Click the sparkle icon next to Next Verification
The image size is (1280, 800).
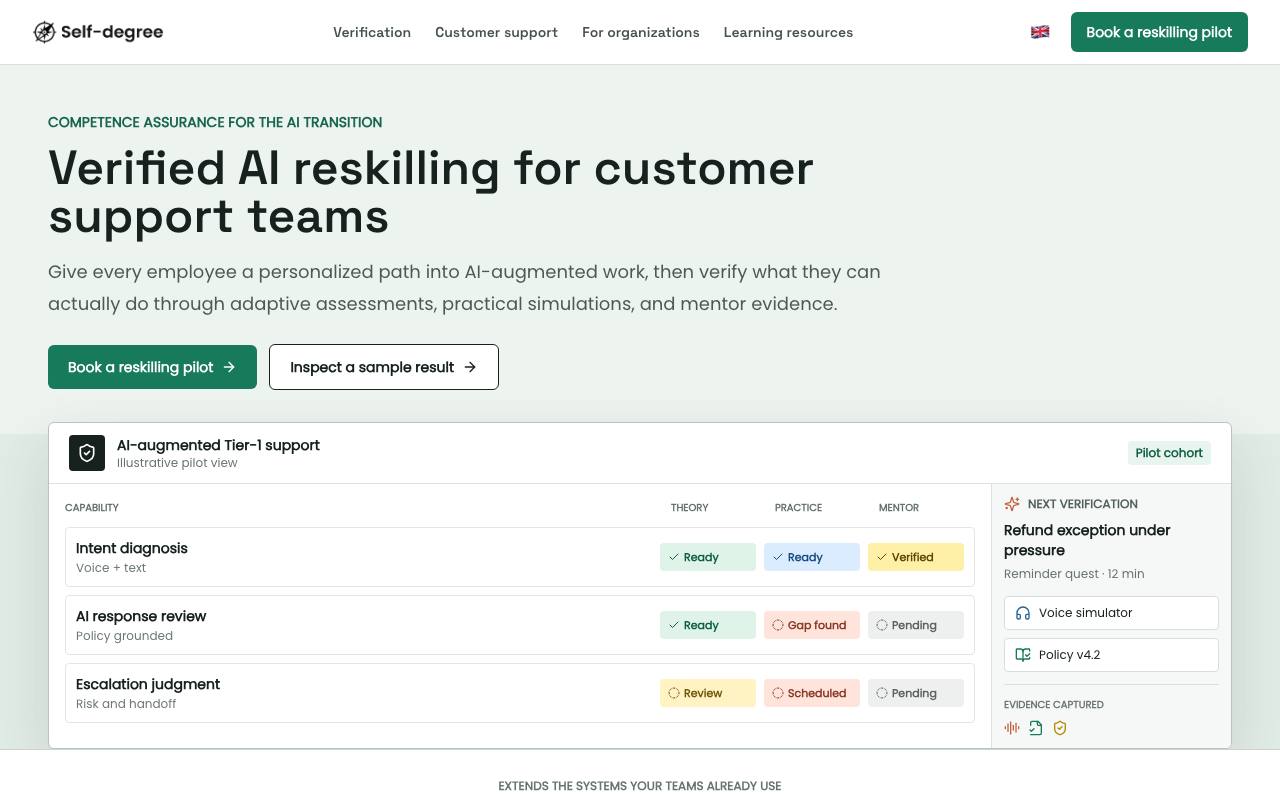[1012, 504]
